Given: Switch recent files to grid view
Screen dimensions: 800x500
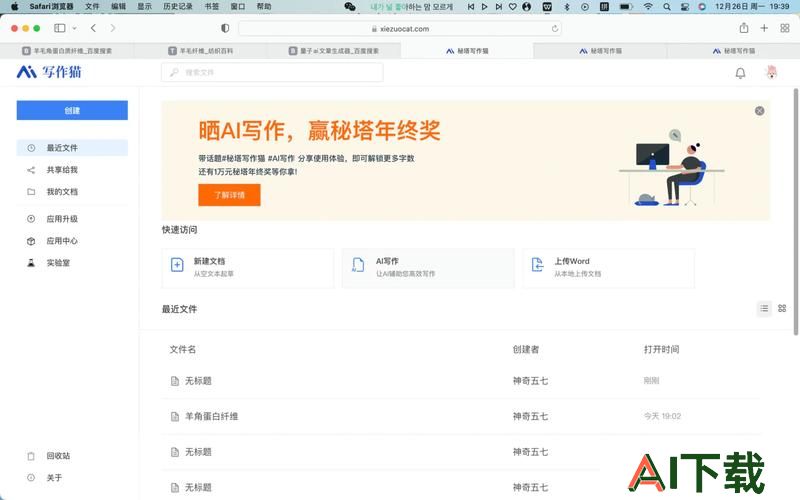Looking at the screenshot, I should [782, 308].
